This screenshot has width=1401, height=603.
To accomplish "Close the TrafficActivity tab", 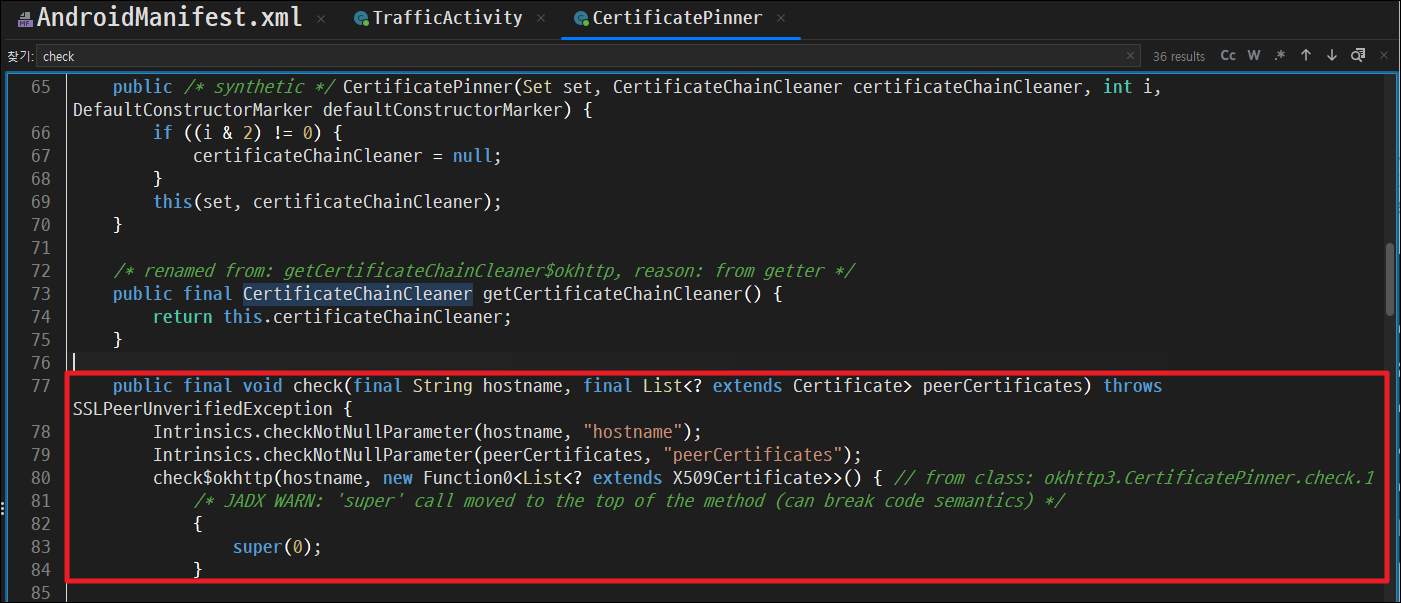I will pos(540,18).
